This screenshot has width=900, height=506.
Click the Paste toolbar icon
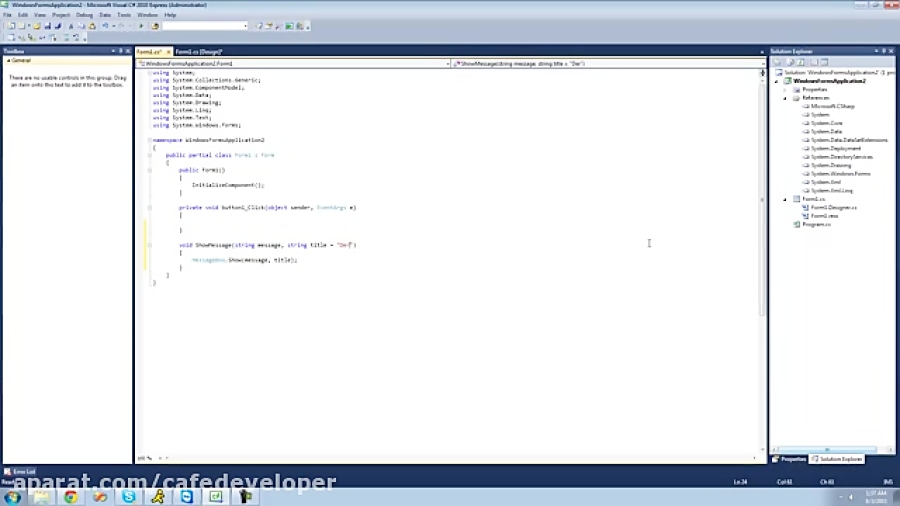pos(92,26)
